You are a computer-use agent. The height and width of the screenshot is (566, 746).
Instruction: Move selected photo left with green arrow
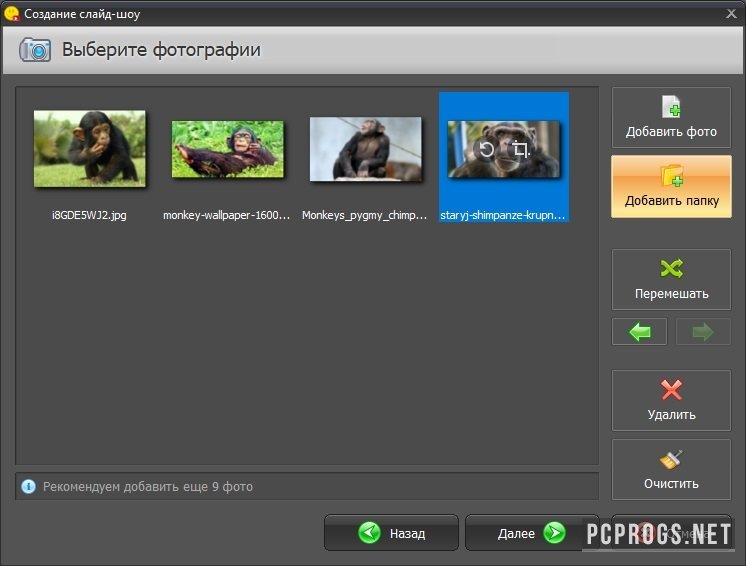pos(639,332)
